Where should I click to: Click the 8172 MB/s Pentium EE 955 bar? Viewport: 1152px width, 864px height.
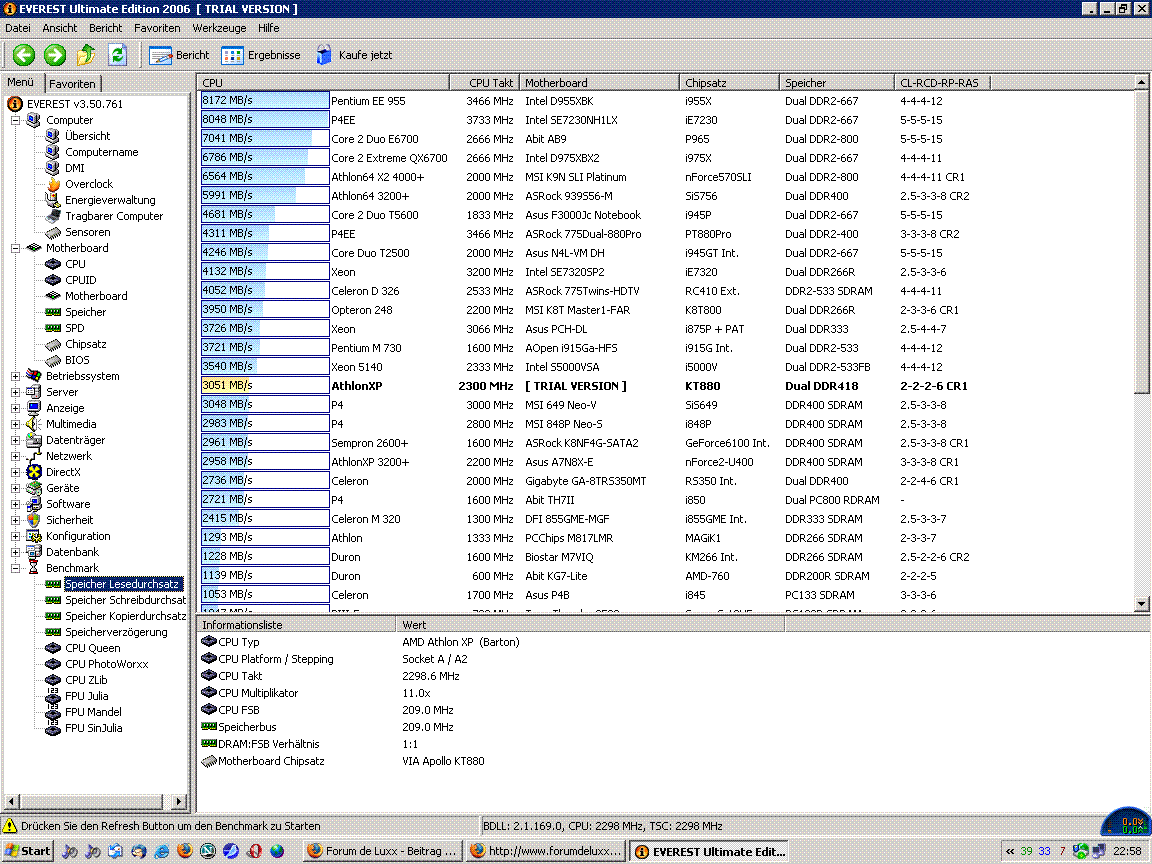pyautogui.click(x=265, y=101)
